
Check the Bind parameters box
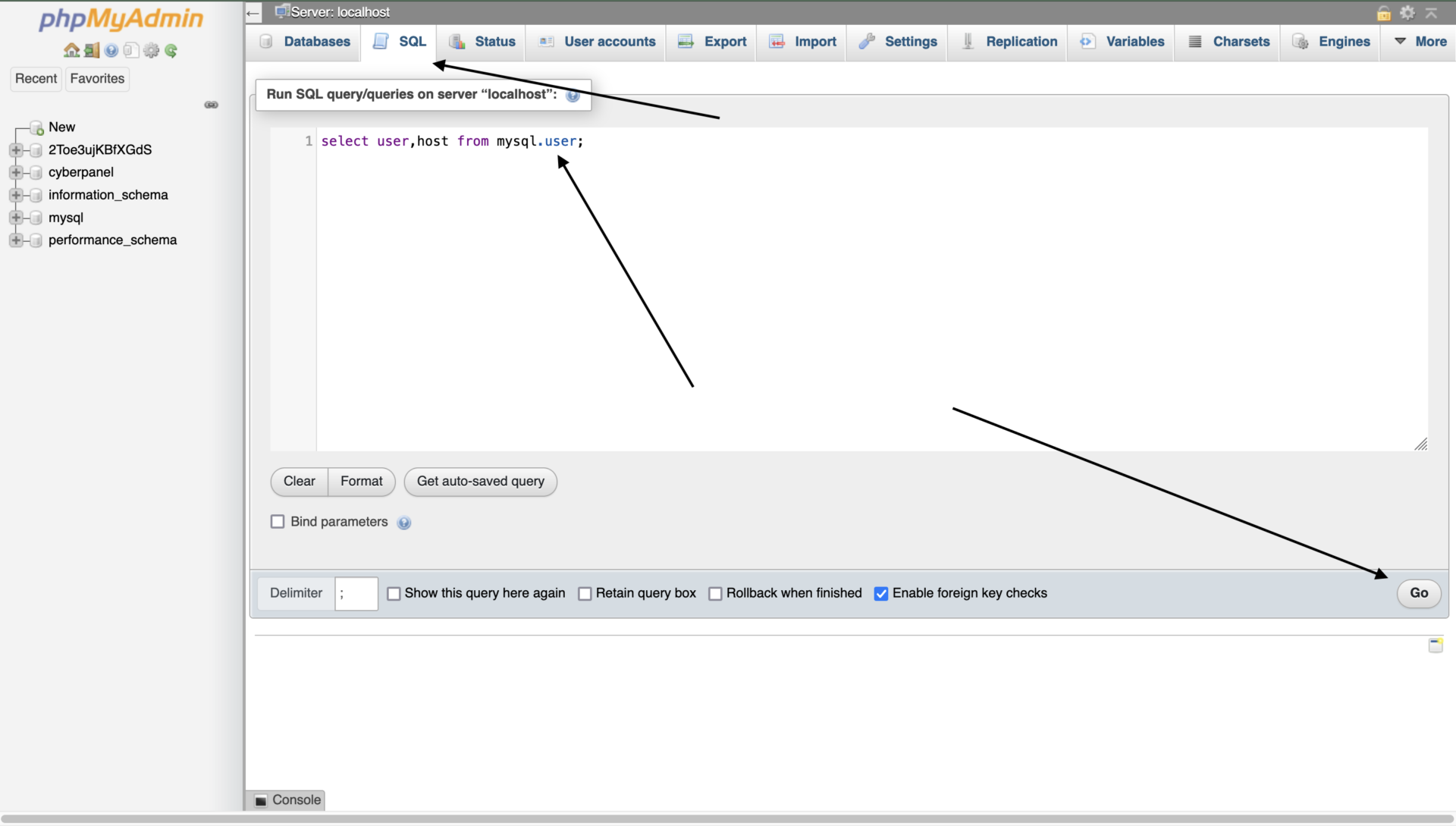[278, 522]
